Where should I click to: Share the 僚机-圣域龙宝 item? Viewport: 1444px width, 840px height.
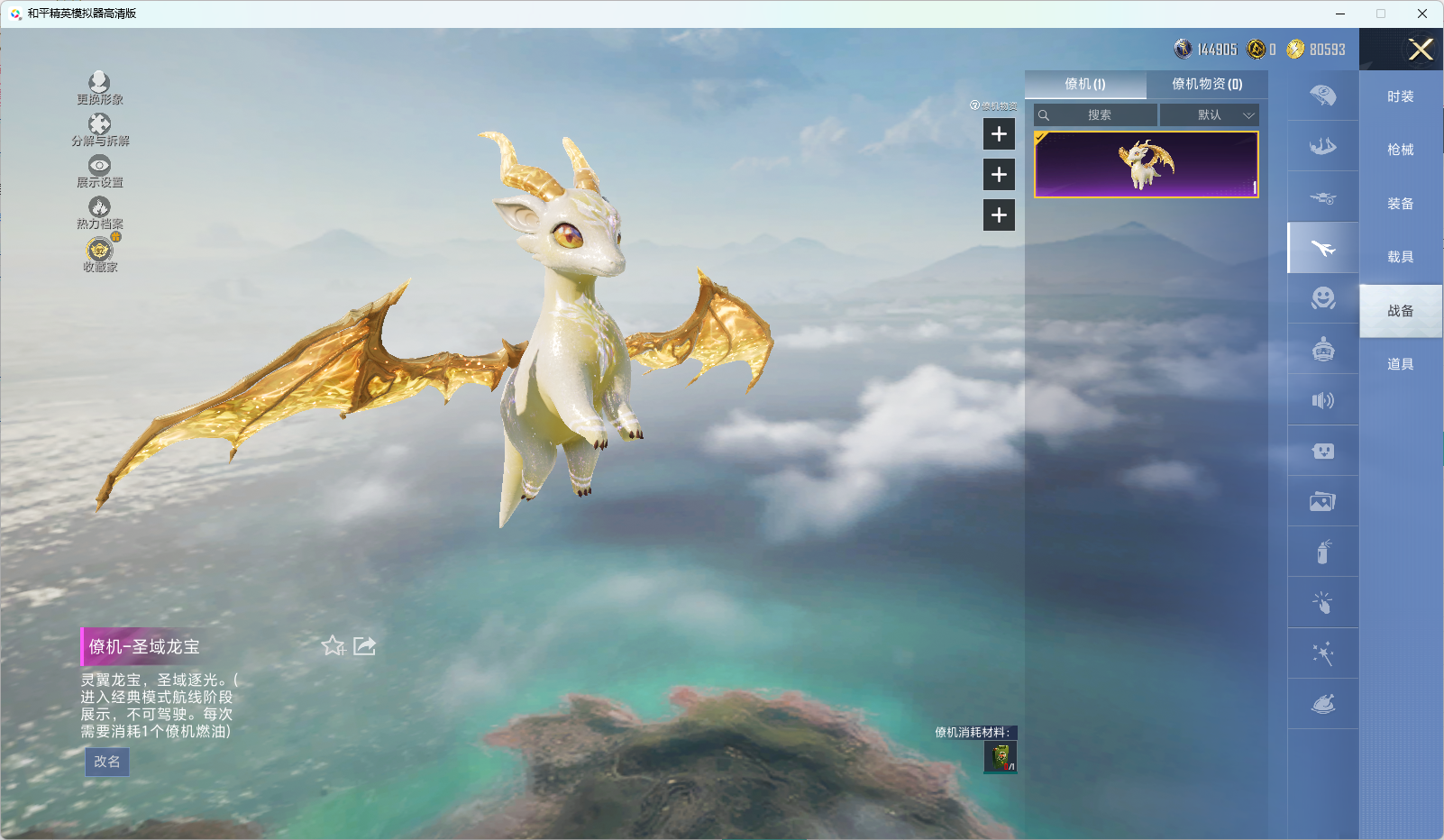(365, 646)
